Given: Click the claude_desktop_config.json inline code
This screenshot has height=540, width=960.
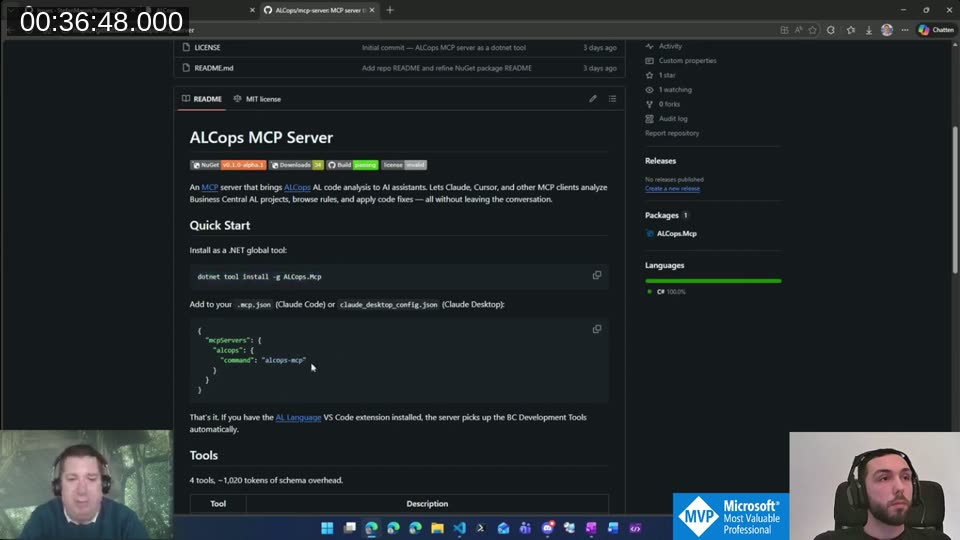Looking at the screenshot, I should coord(389,304).
